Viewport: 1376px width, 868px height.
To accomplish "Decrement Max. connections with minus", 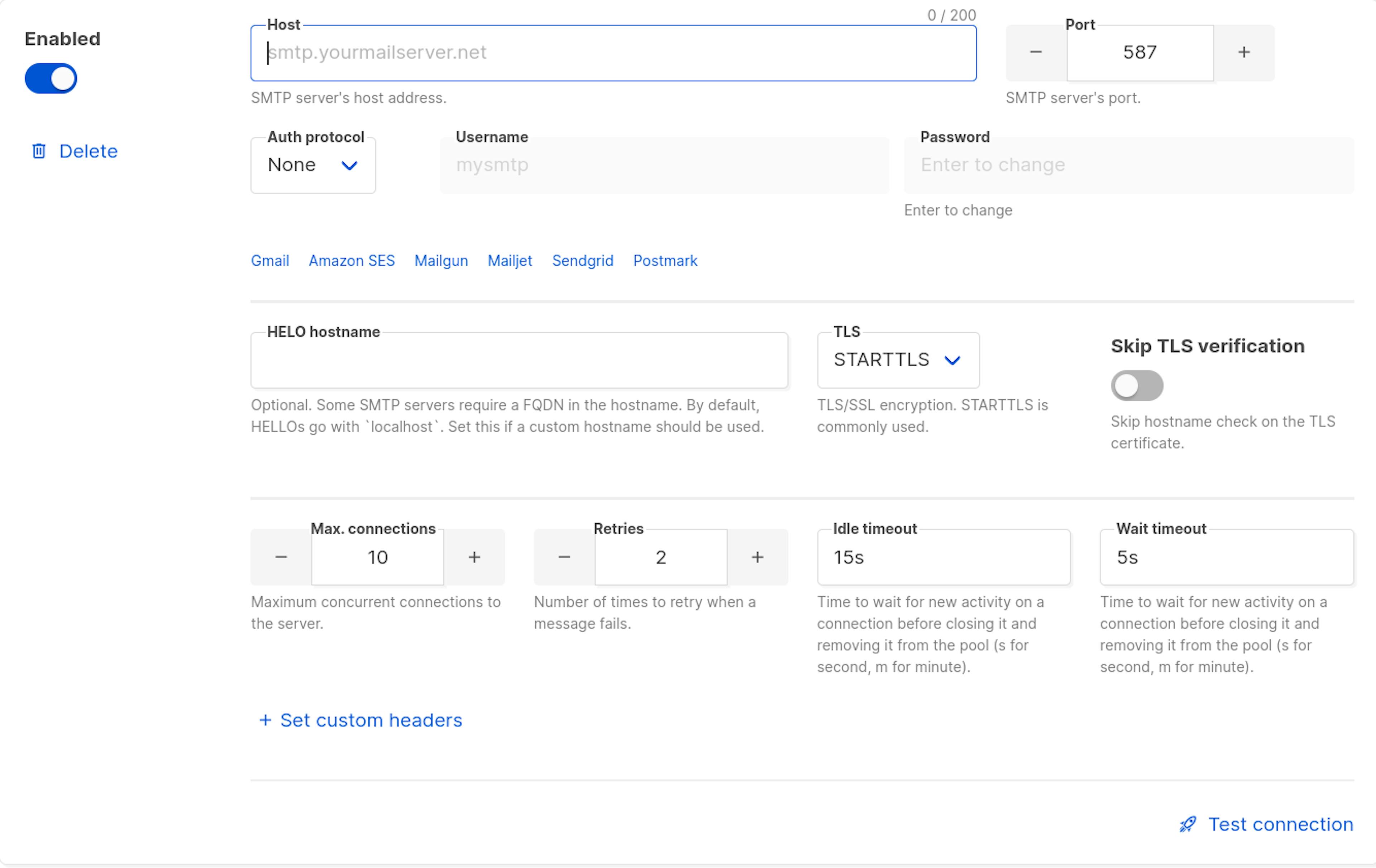I will tap(281, 557).
